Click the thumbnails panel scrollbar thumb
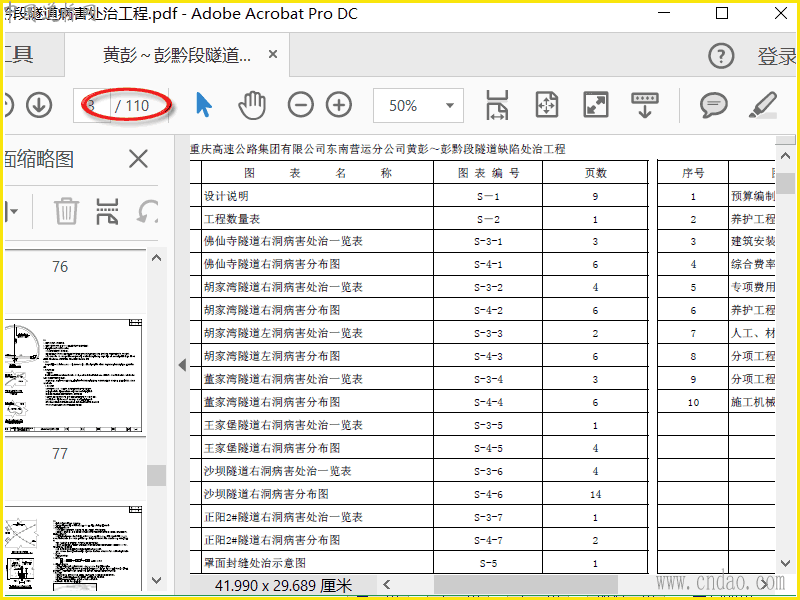 click(x=157, y=476)
